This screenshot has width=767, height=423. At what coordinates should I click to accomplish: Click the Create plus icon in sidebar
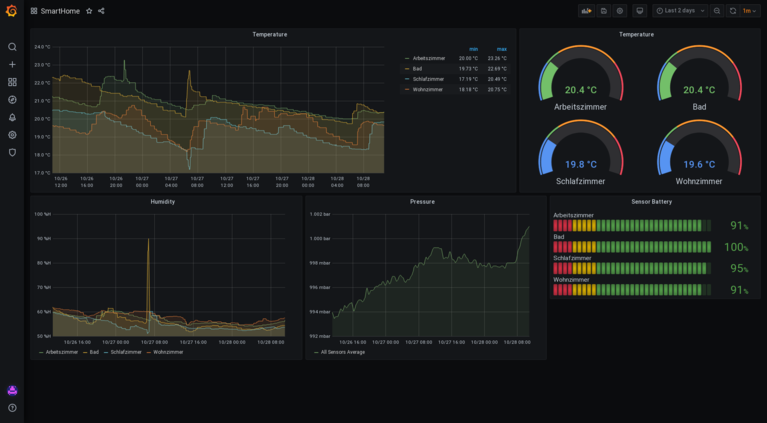pos(12,65)
